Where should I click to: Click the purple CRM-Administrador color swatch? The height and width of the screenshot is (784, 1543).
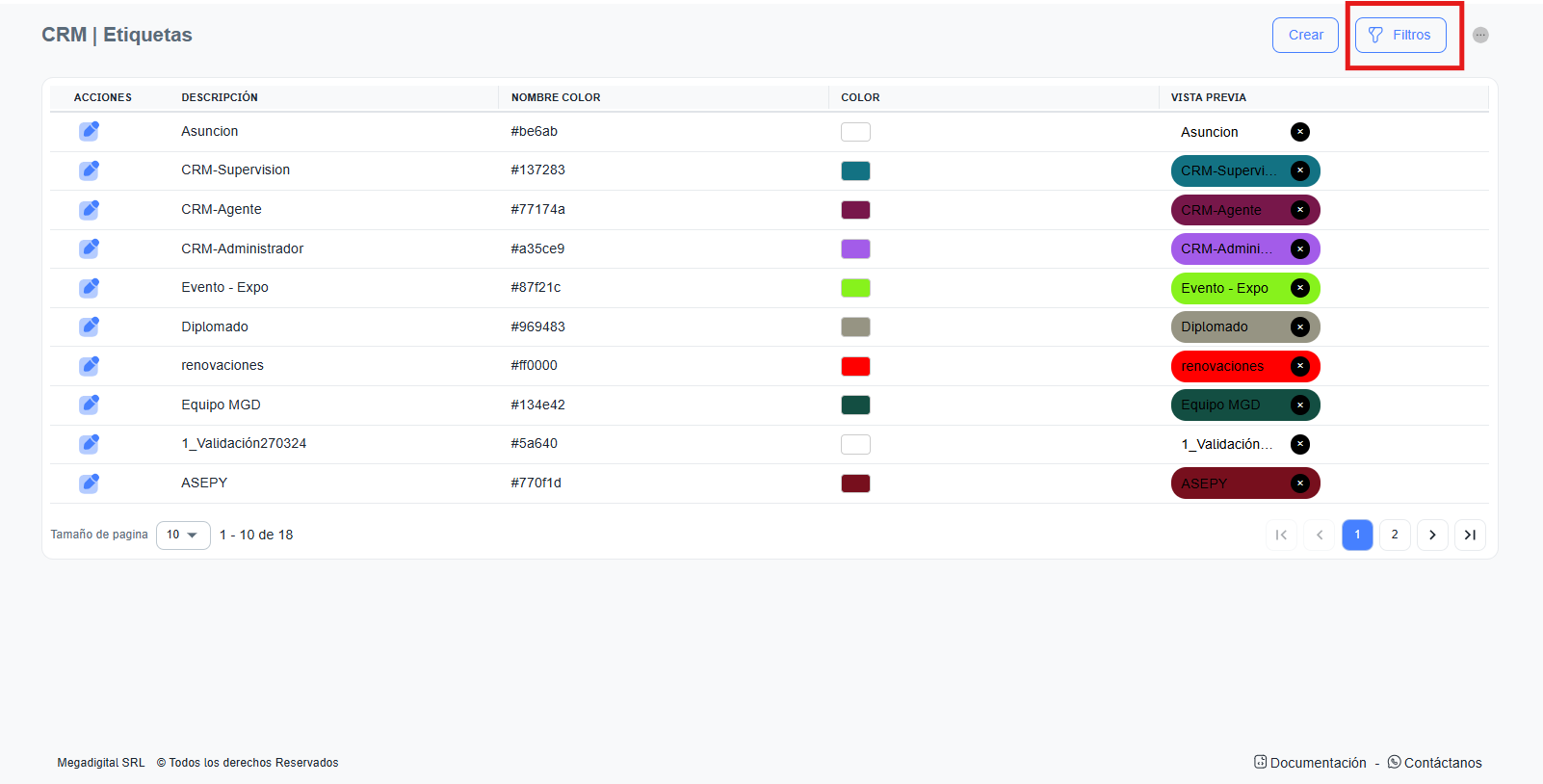pos(855,249)
